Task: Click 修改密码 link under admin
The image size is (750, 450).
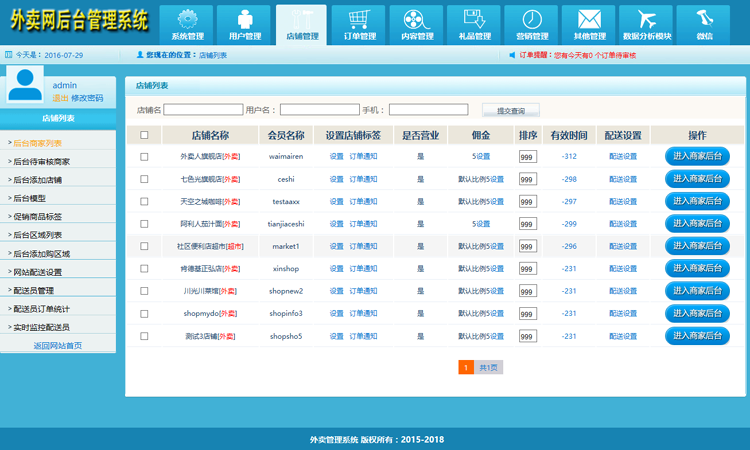Action: [87, 98]
